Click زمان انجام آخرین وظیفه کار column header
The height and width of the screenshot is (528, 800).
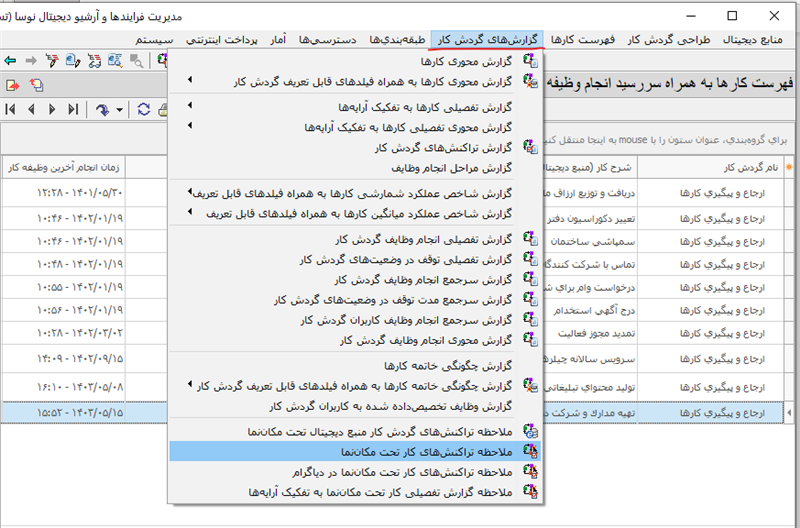click(x=62, y=166)
